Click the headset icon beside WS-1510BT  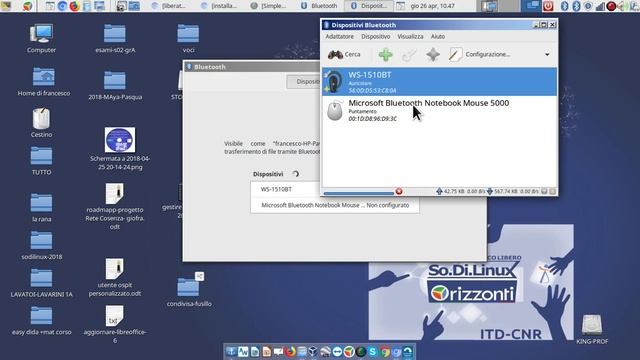tap(334, 81)
